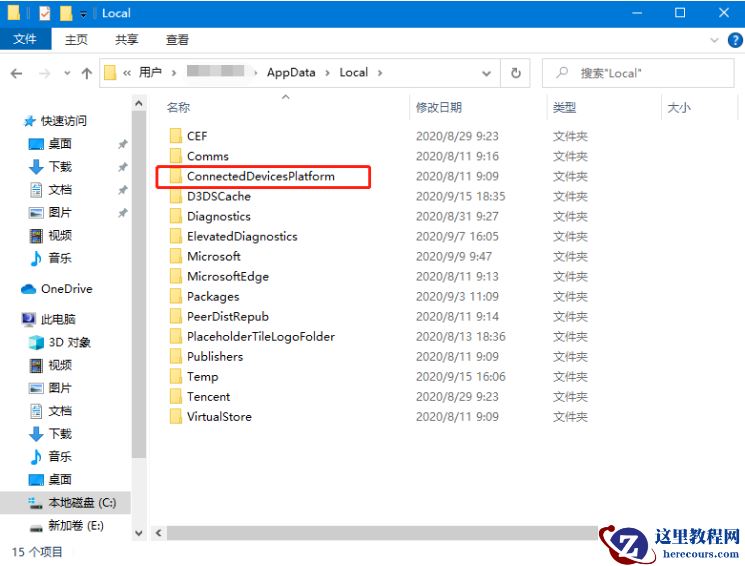Select the Temp folder icon
The height and width of the screenshot is (566, 745).
tap(176, 376)
